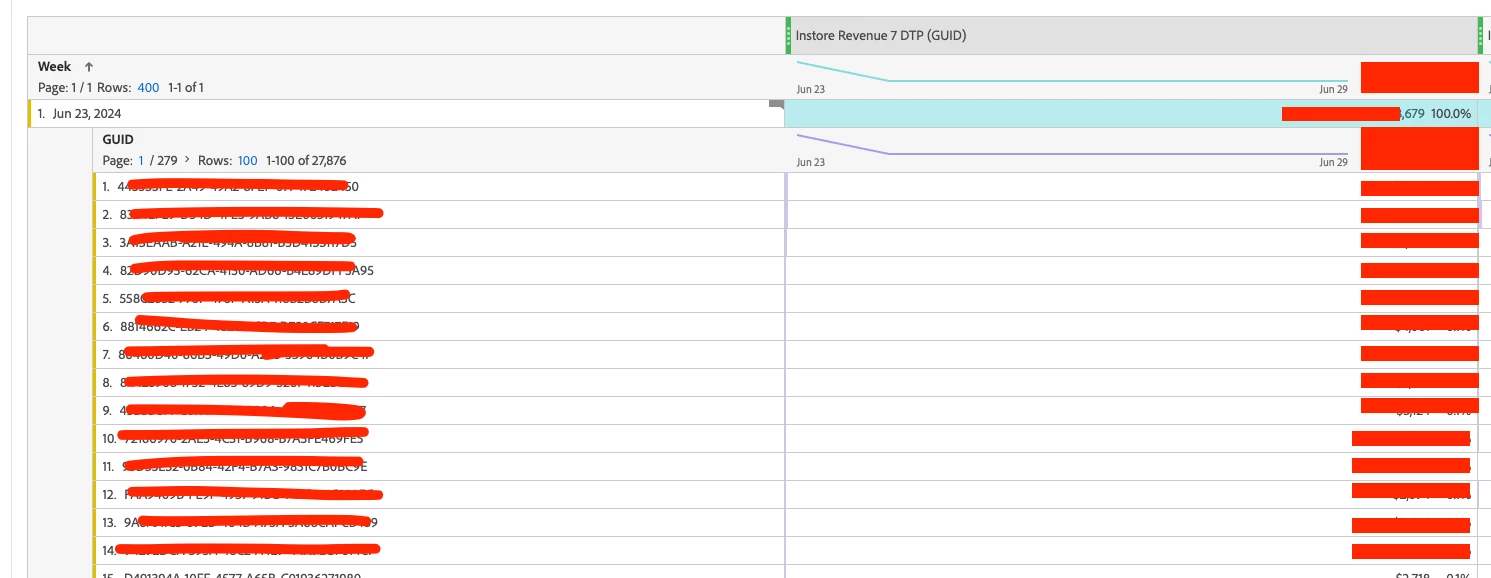Screen dimensions: 1491x578
Task: Select the Jun 23, 2024 week row
Action: point(407,114)
